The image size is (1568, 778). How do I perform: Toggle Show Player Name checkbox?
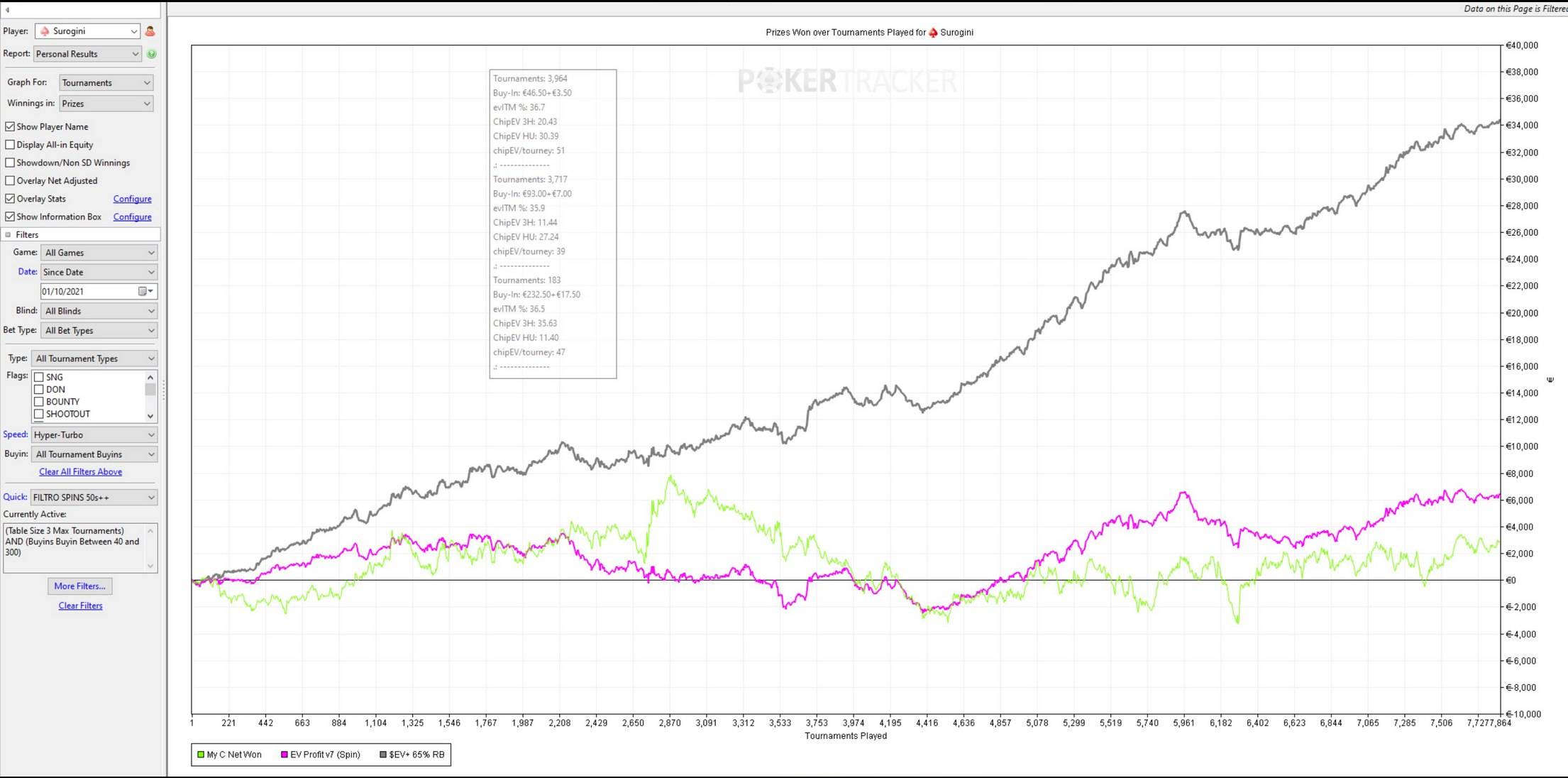(x=10, y=126)
